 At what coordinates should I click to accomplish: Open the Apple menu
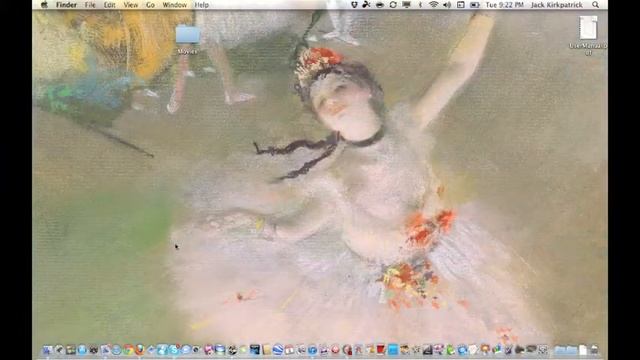(x=44, y=5)
